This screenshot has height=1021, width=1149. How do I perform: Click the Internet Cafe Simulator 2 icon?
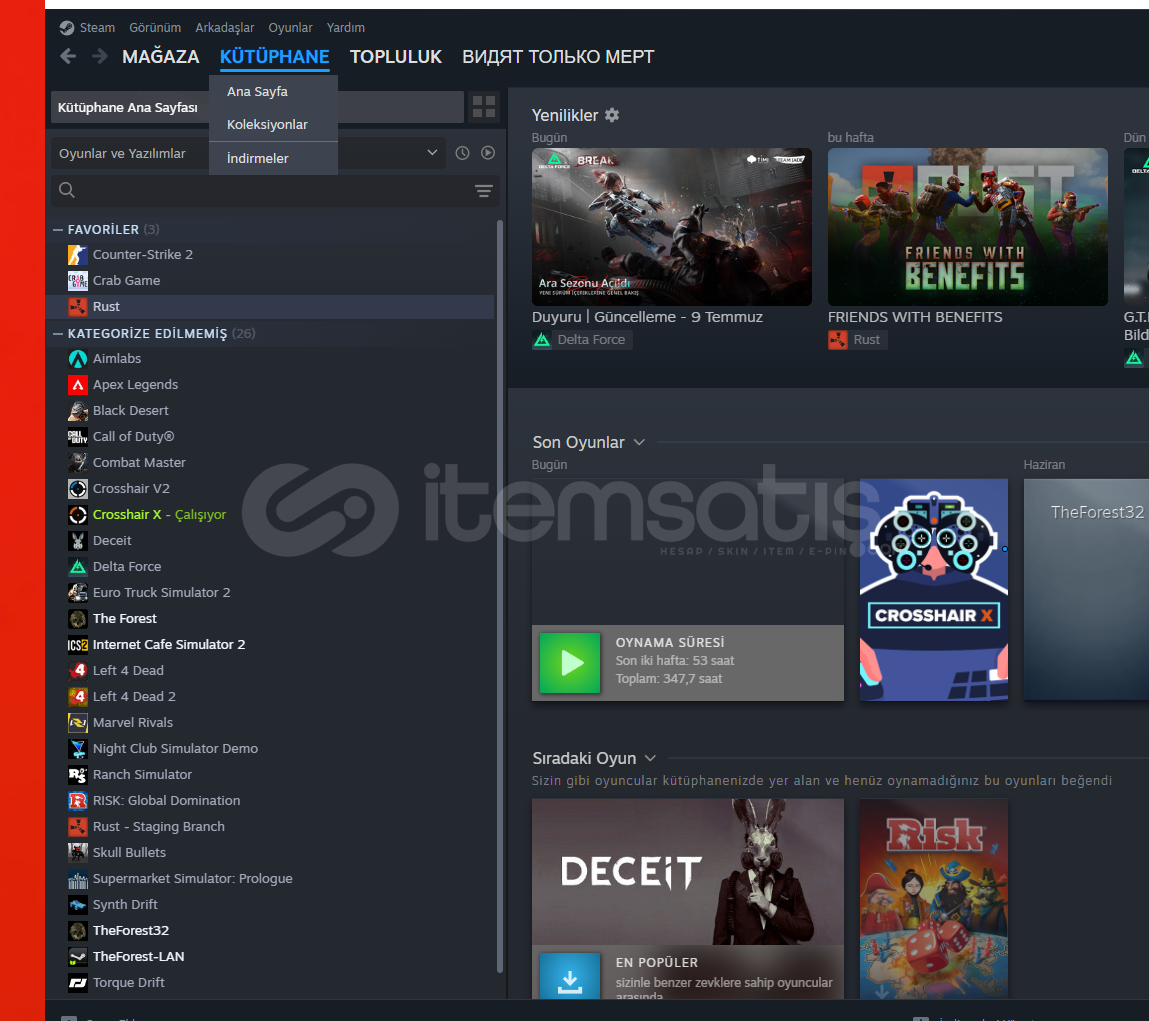[78, 645]
